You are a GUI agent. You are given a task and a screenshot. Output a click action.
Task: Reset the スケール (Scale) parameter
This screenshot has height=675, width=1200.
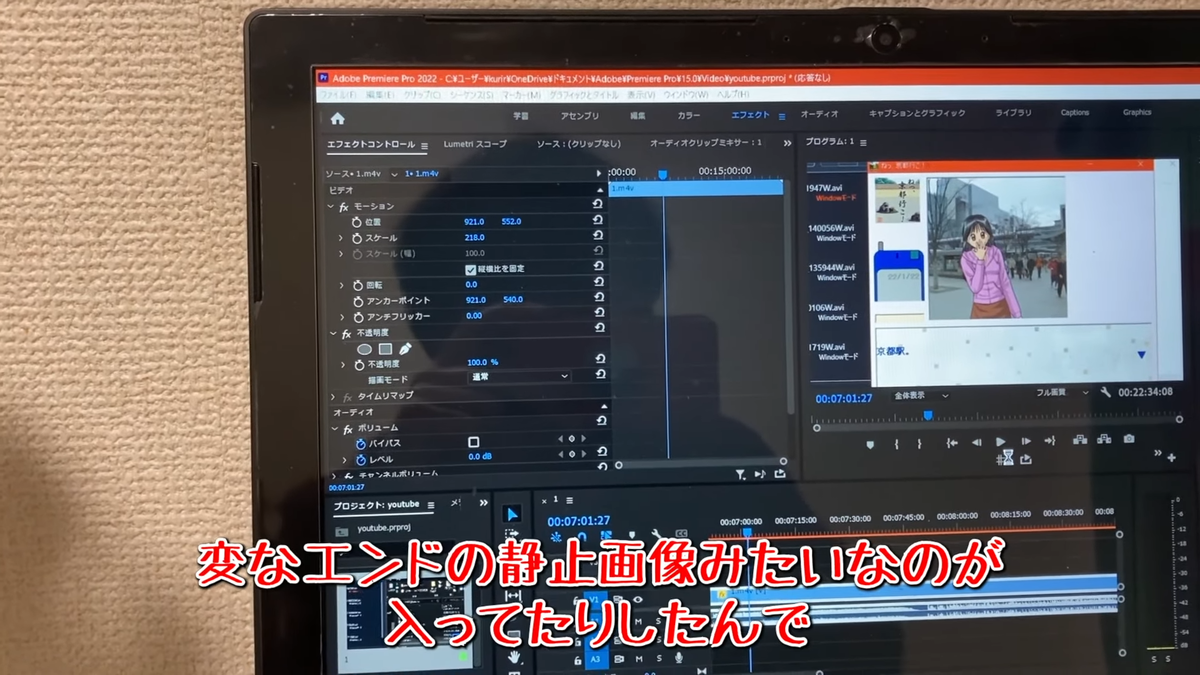pyautogui.click(x=598, y=237)
